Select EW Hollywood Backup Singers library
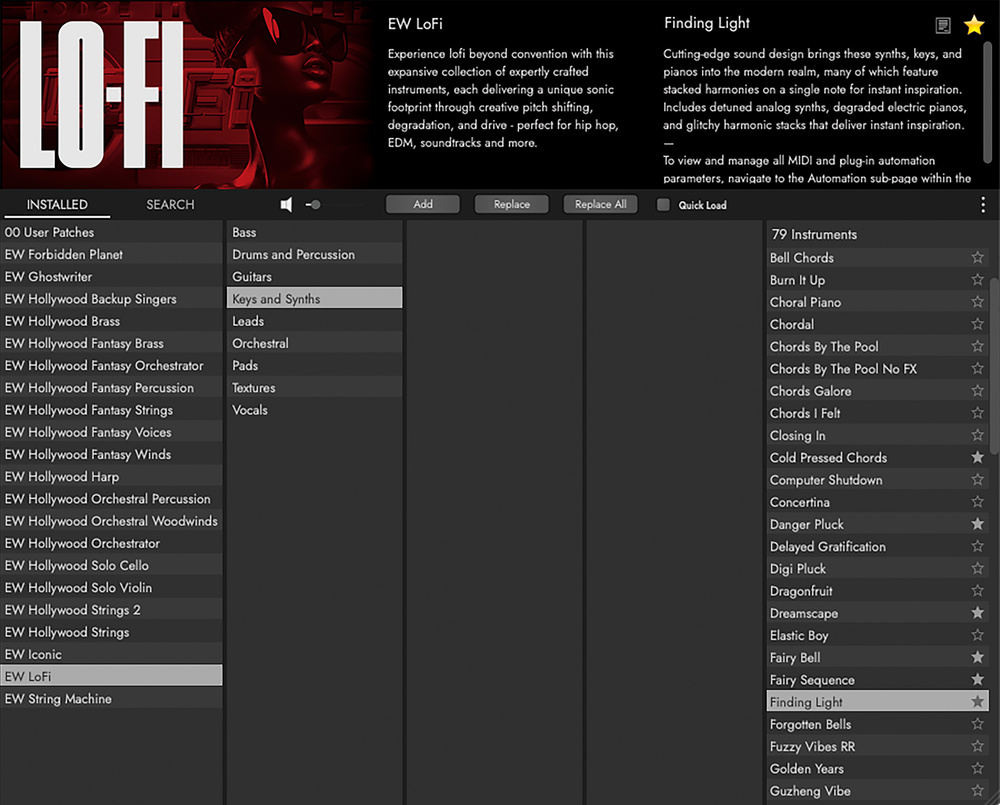The height and width of the screenshot is (805, 1000). [112, 299]
